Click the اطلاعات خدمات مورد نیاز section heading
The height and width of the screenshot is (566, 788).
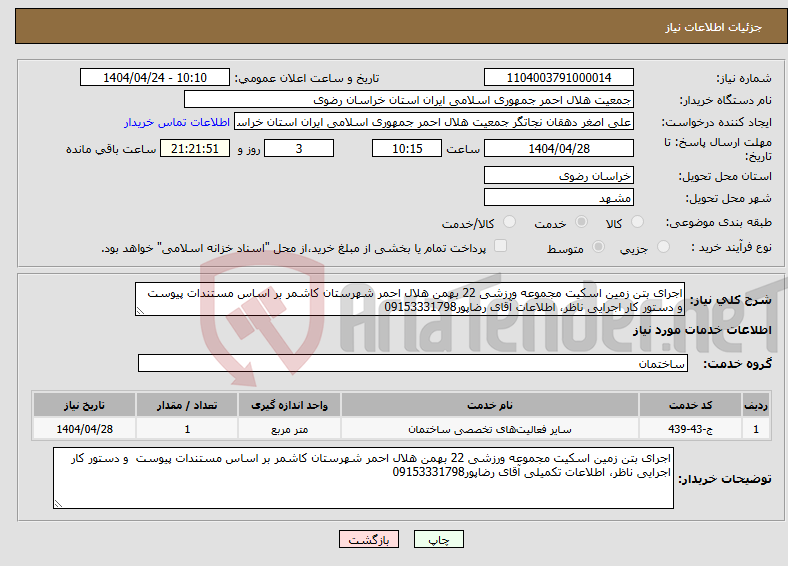point(702,330)
